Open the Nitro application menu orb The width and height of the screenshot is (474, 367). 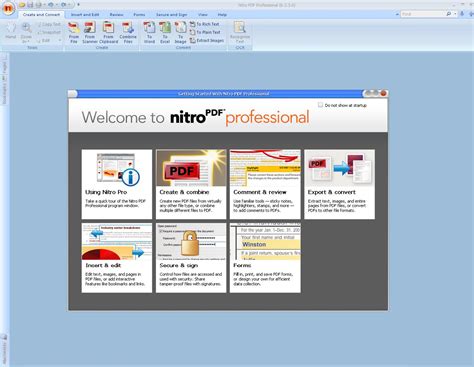point(8,8)
